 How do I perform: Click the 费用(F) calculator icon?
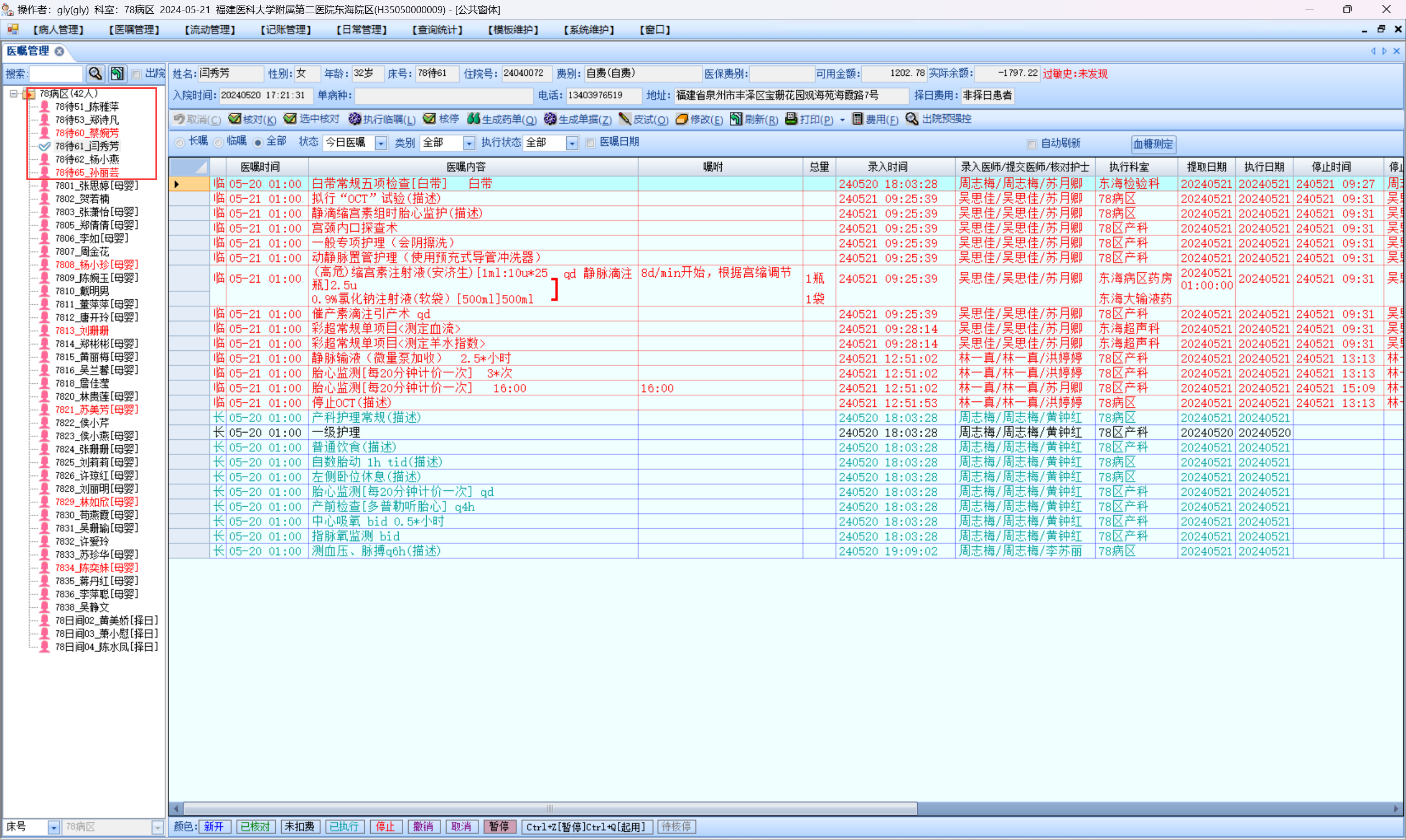(857, 119)
